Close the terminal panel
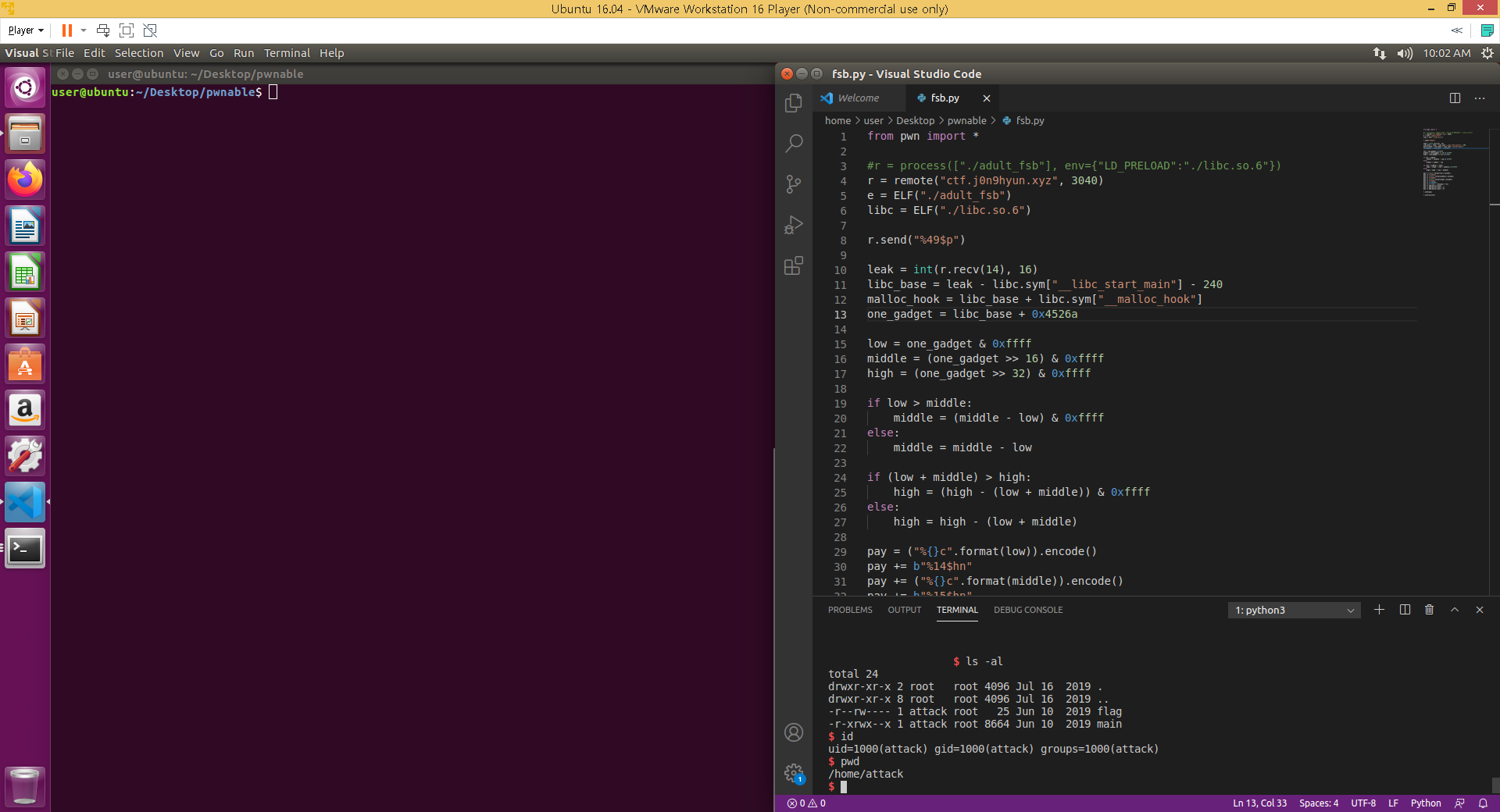1500x812 pixels. 1480,610
